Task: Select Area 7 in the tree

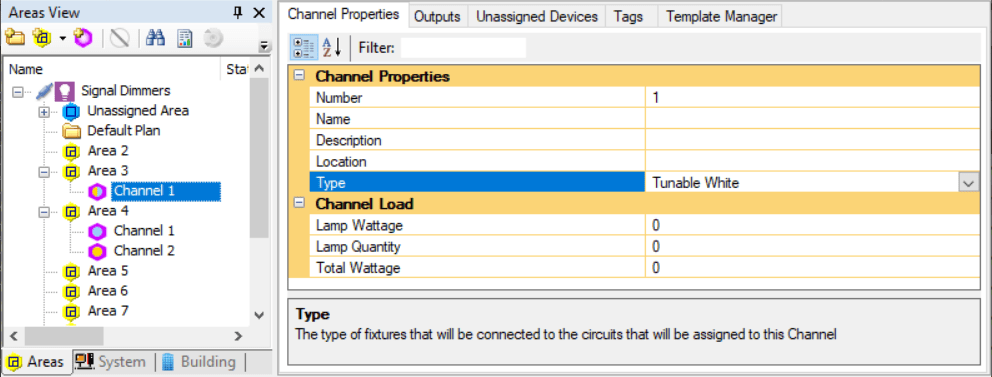Action: [108, 311]
